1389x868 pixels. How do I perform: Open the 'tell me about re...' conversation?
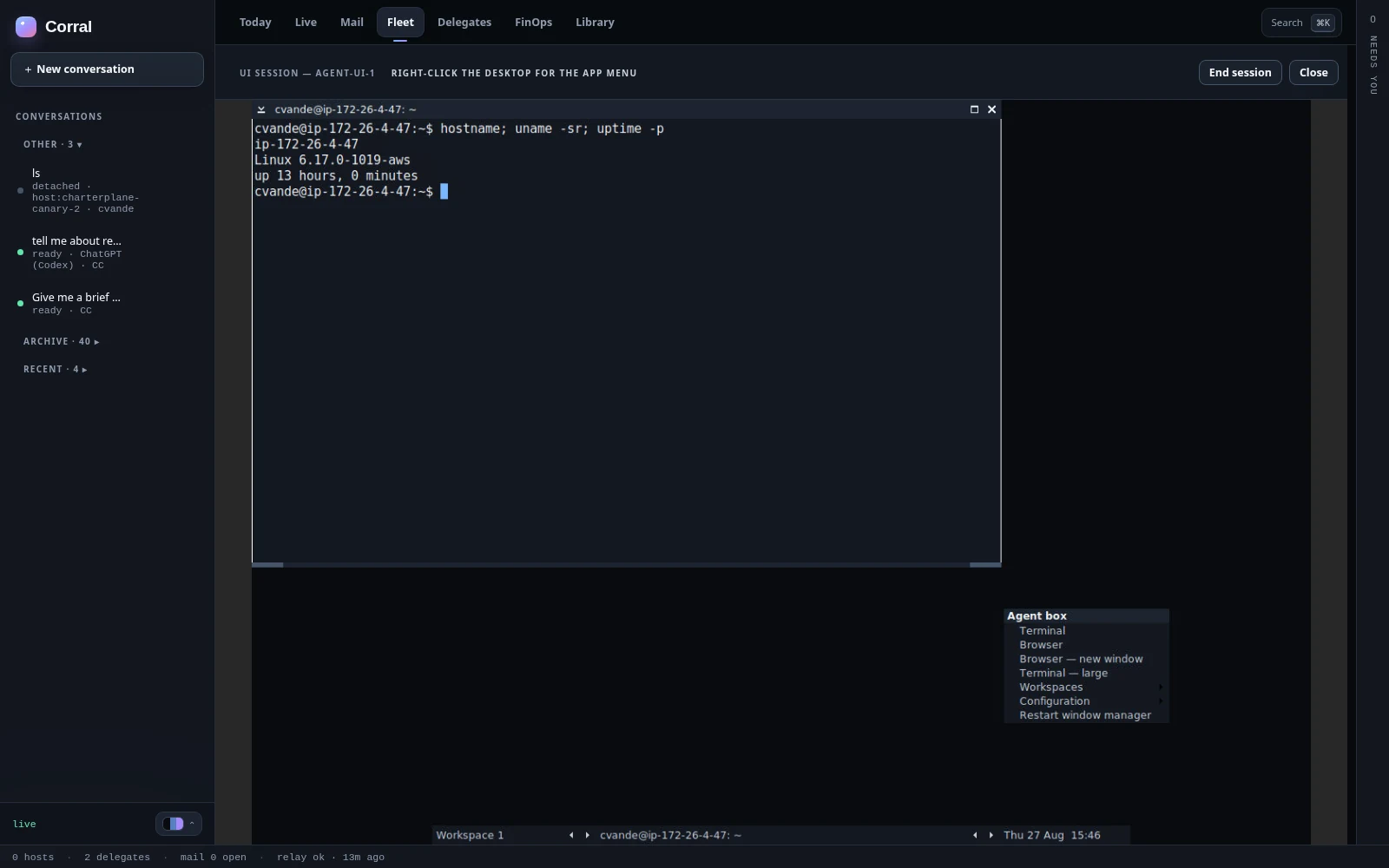coord(107,253)
